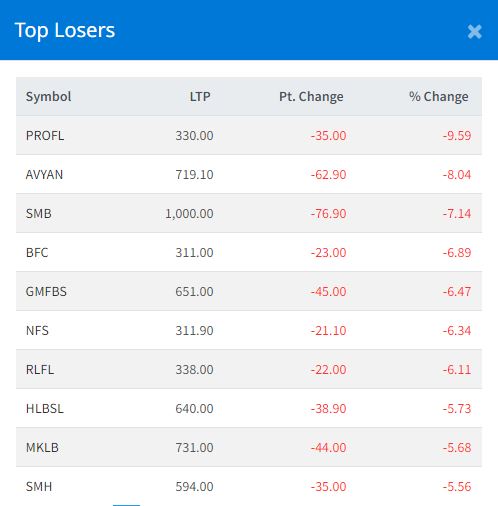Select the GMFBS symbol
Image resolution: width=498 pixels, height=506 pixels.
click(x=46, y=292)
